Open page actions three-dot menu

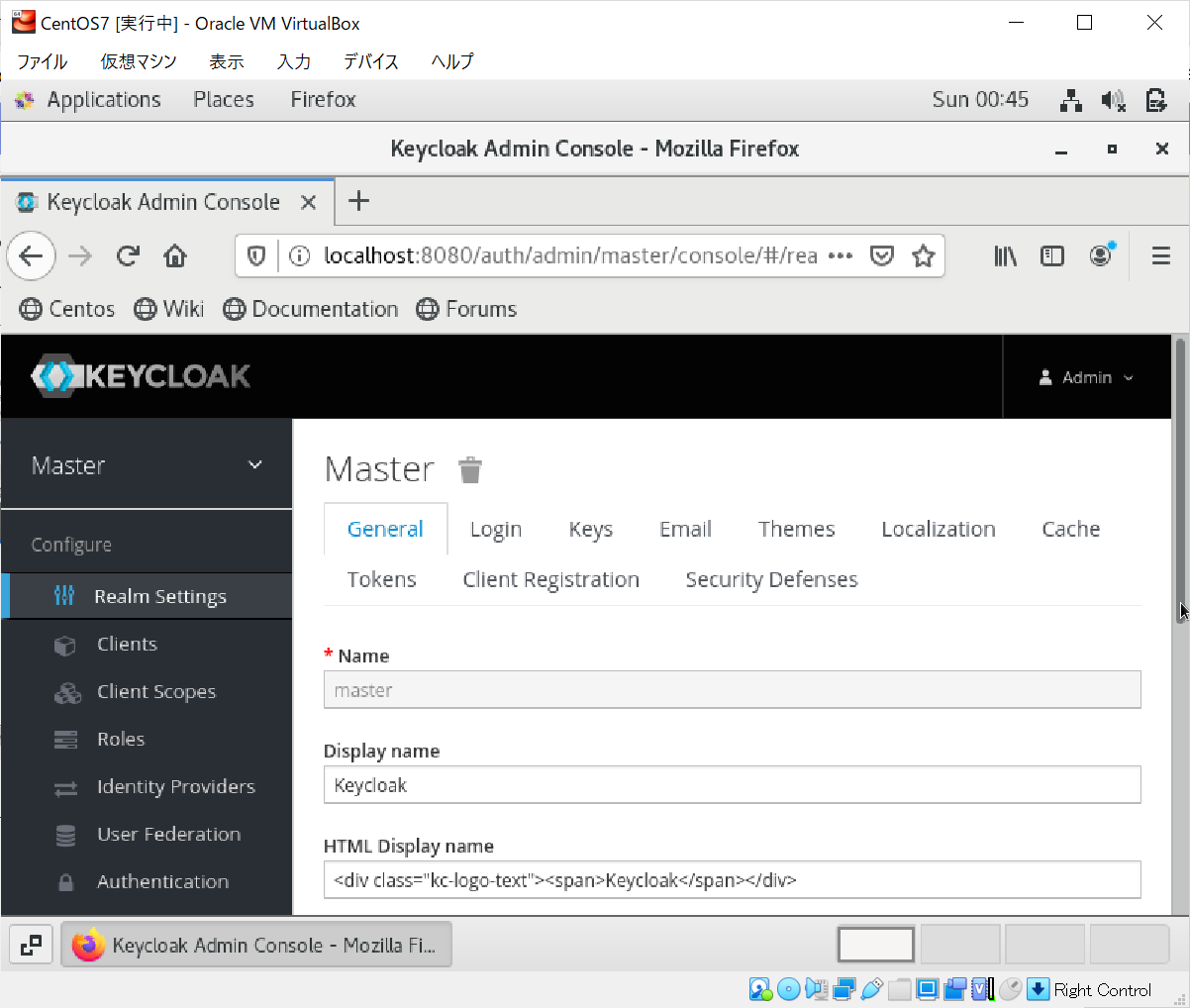[841, 256]
